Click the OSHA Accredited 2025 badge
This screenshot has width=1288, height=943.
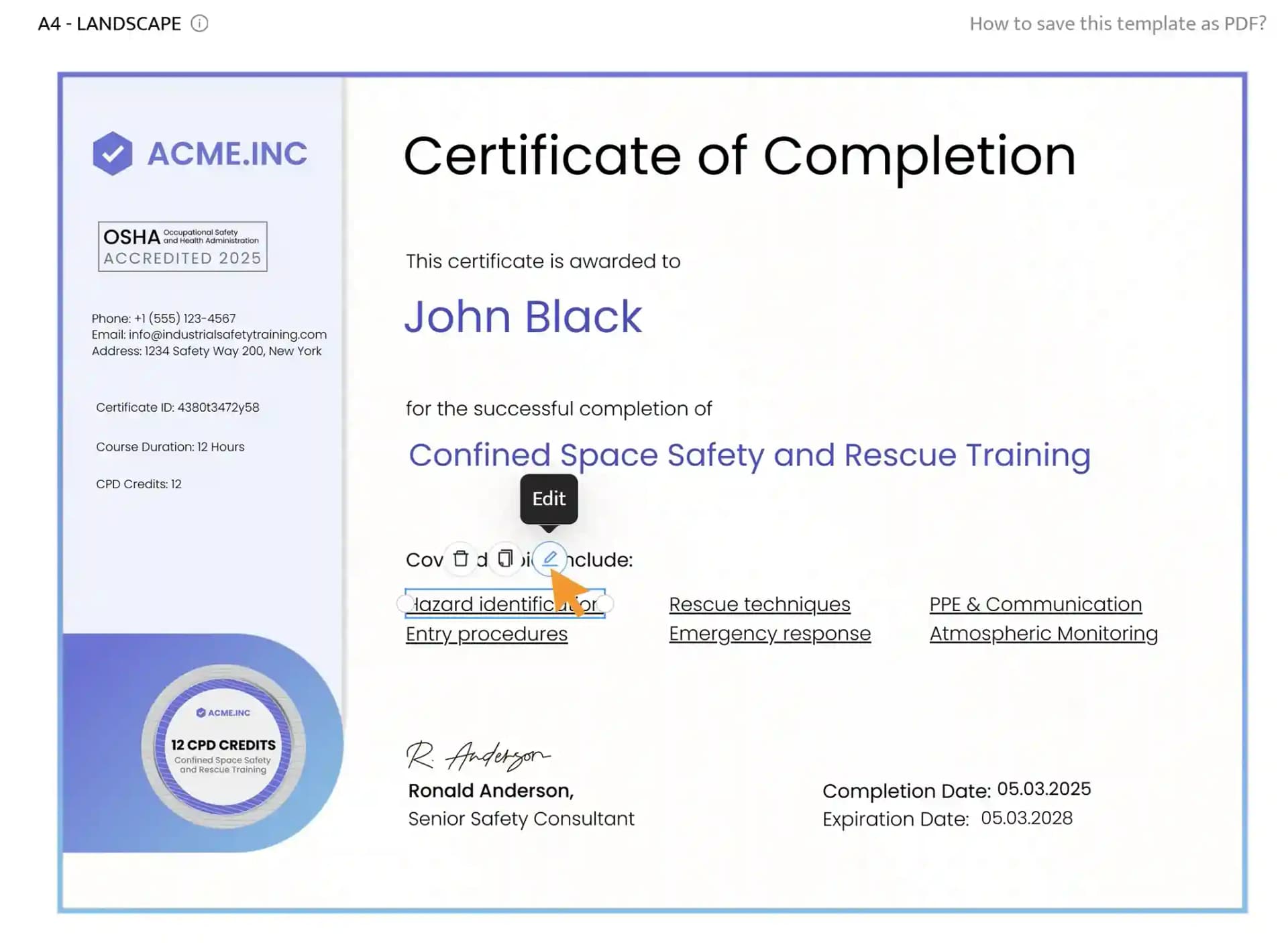[183, 245]
